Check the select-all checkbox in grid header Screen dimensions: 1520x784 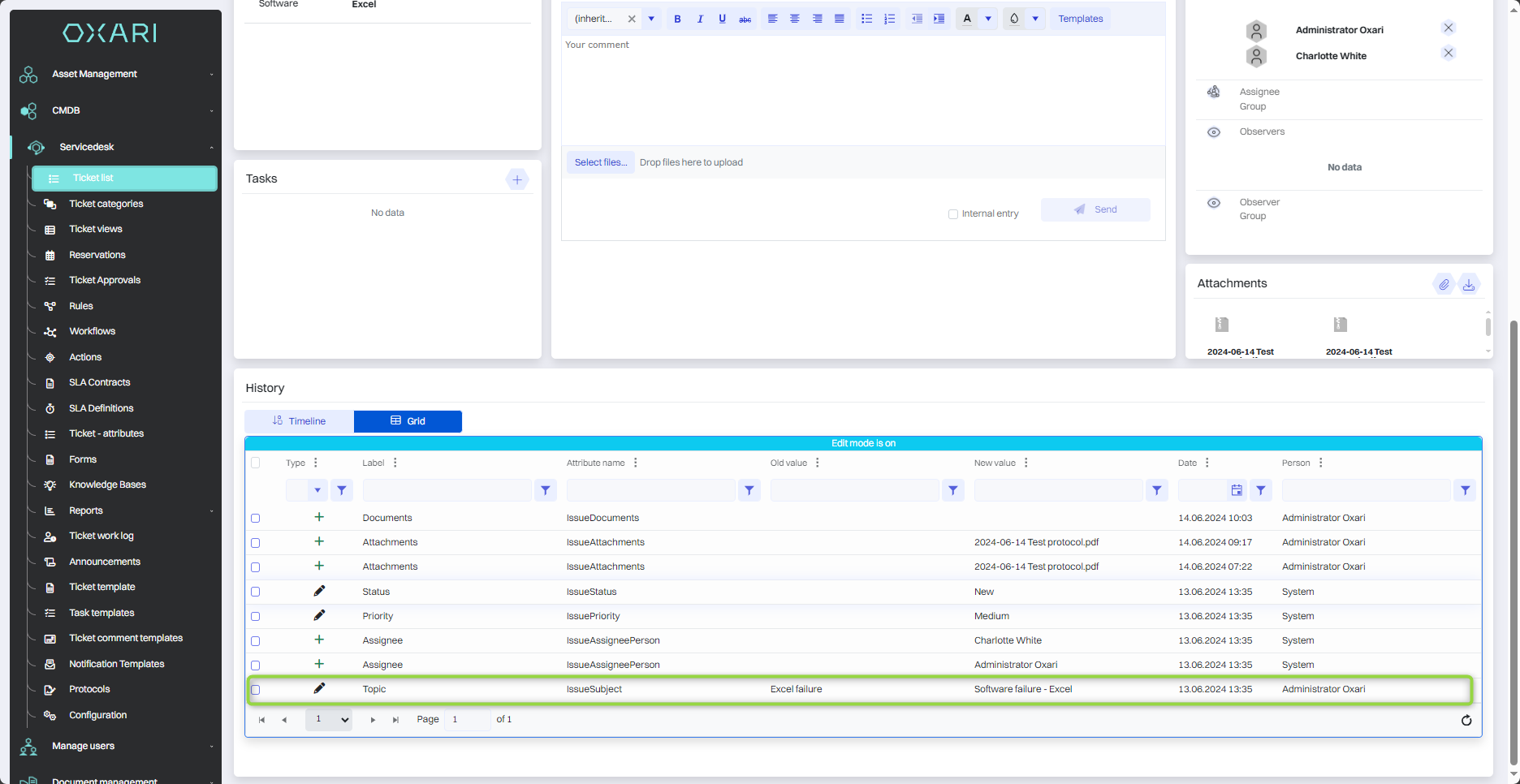click(256, 463)
